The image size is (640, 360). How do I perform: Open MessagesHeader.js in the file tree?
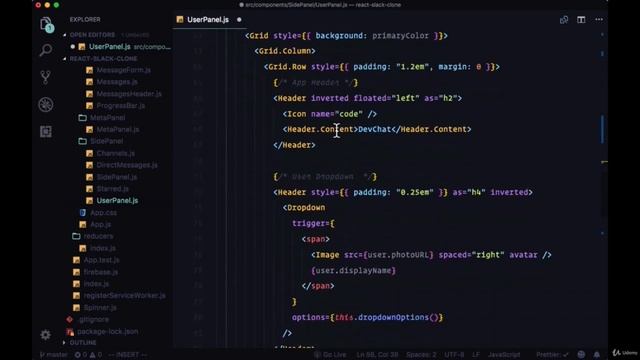pos(129,94)
